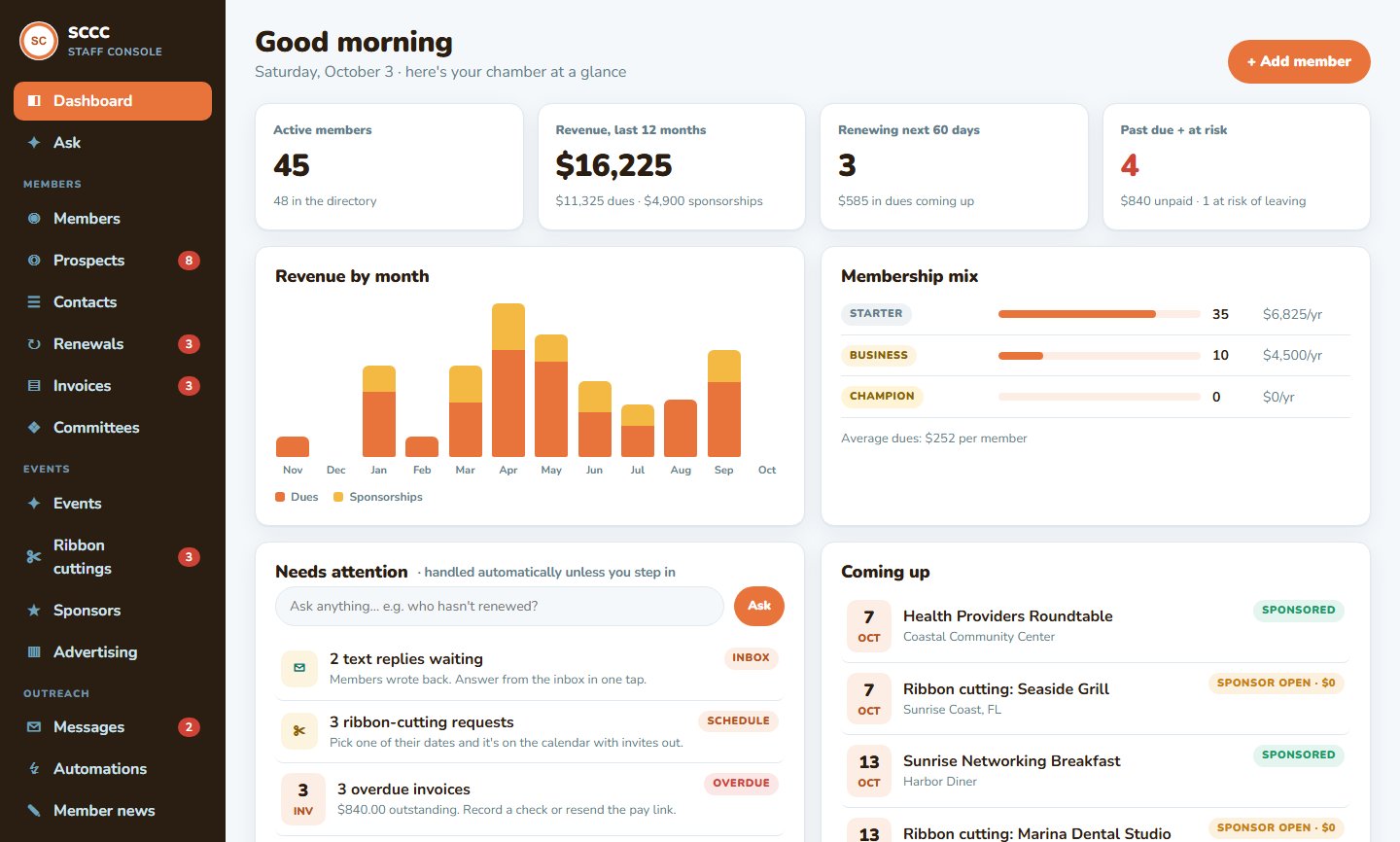Click the SCHEDULE tag on ribbon-cutting requests

coord(738,721)
